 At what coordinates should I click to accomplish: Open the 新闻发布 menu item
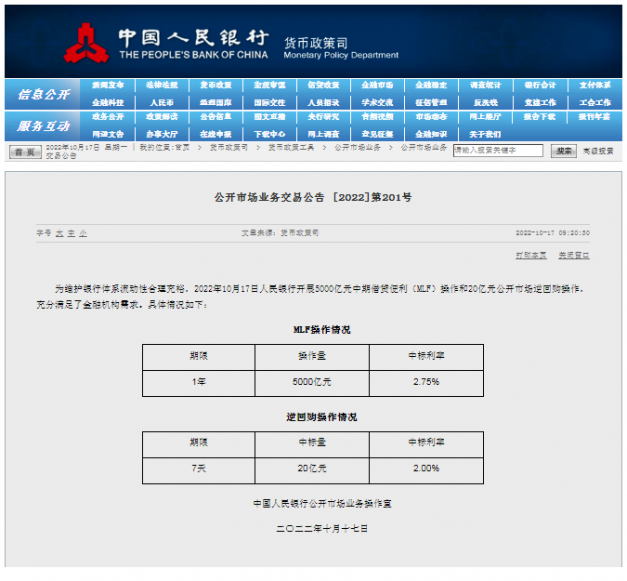point(108,85)
